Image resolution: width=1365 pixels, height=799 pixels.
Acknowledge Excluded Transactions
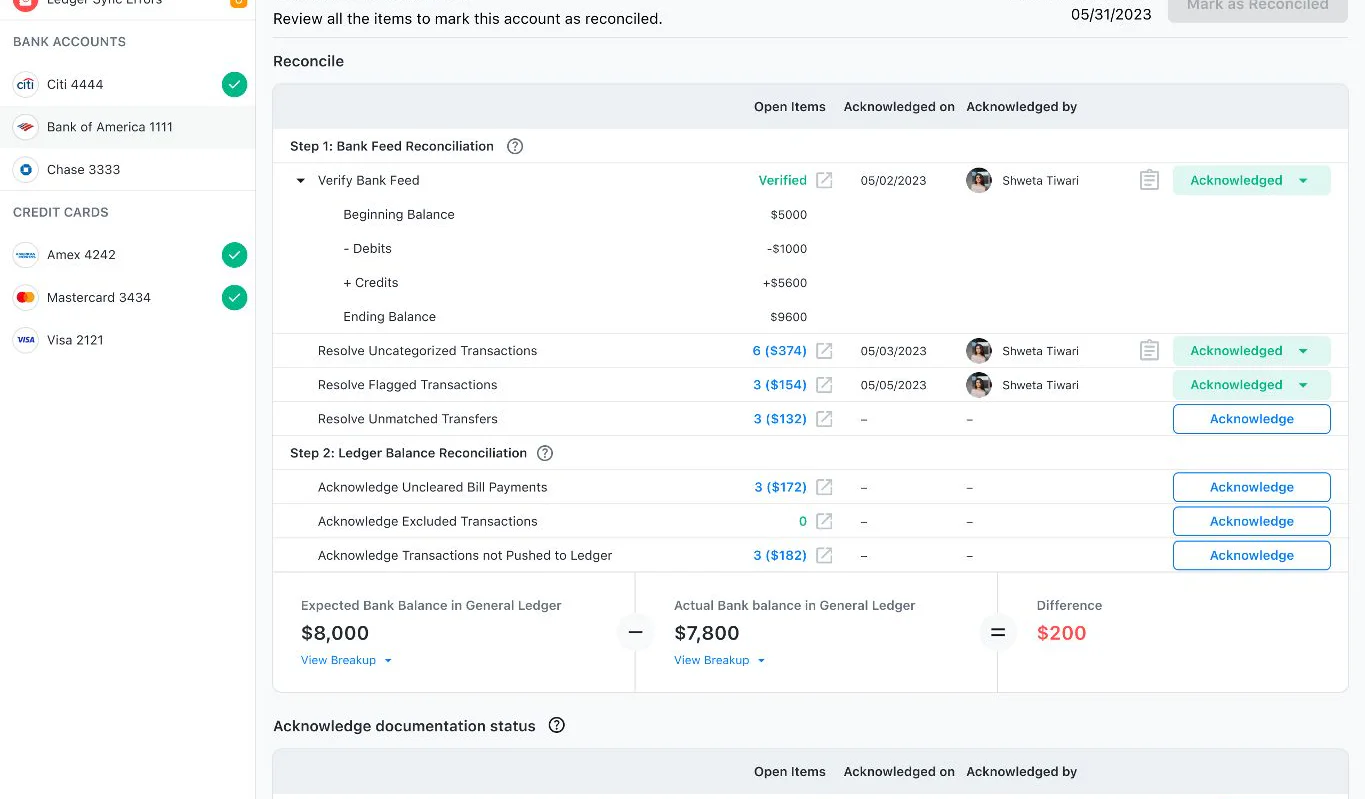[x=1251, y=521]
